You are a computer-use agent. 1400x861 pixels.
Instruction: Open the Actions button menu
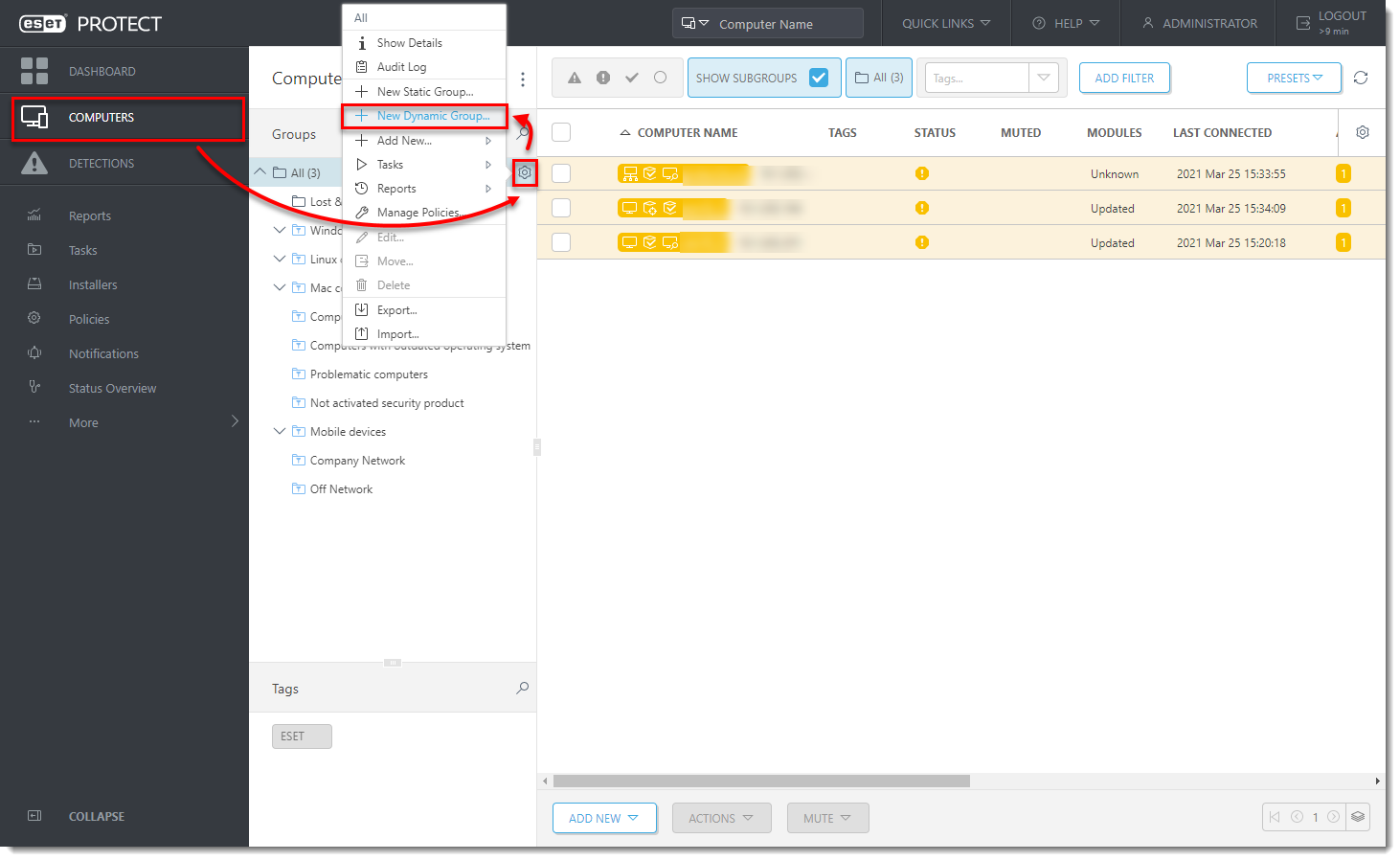[721, 818]
